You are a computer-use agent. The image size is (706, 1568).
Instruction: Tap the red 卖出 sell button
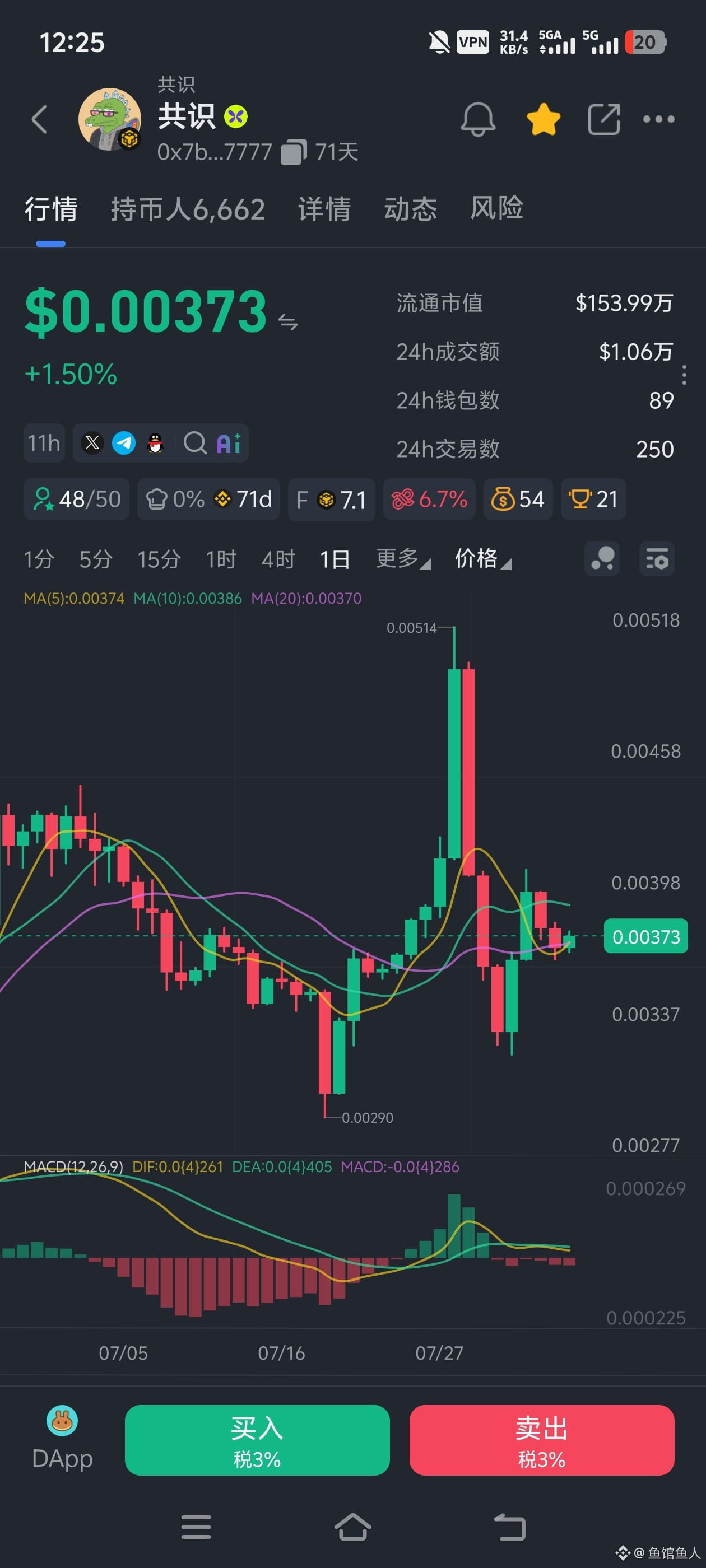(x=541, y=1440)
